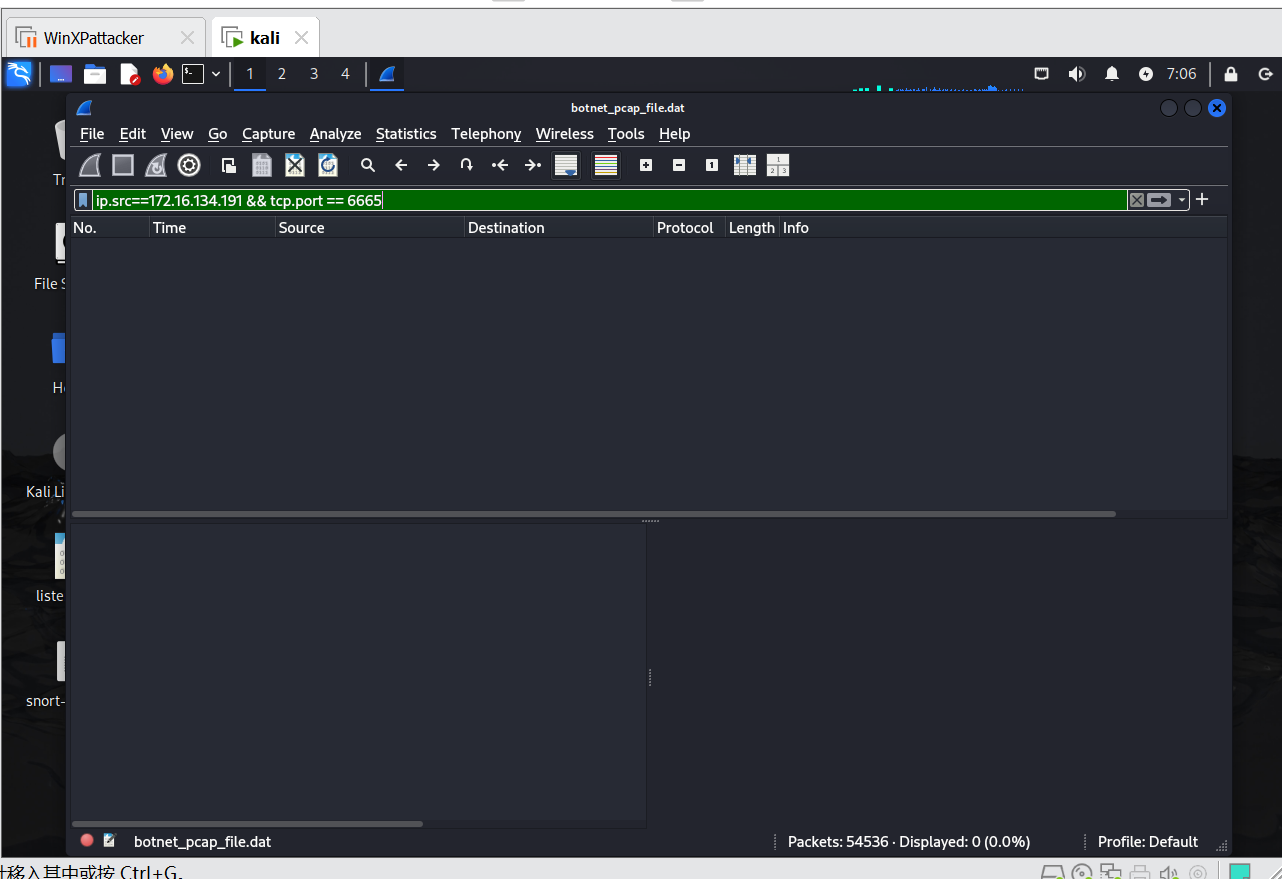The image size is (1282, 879).
Task: Apply the display filter with the arrow button
Action: (1159, 200)
